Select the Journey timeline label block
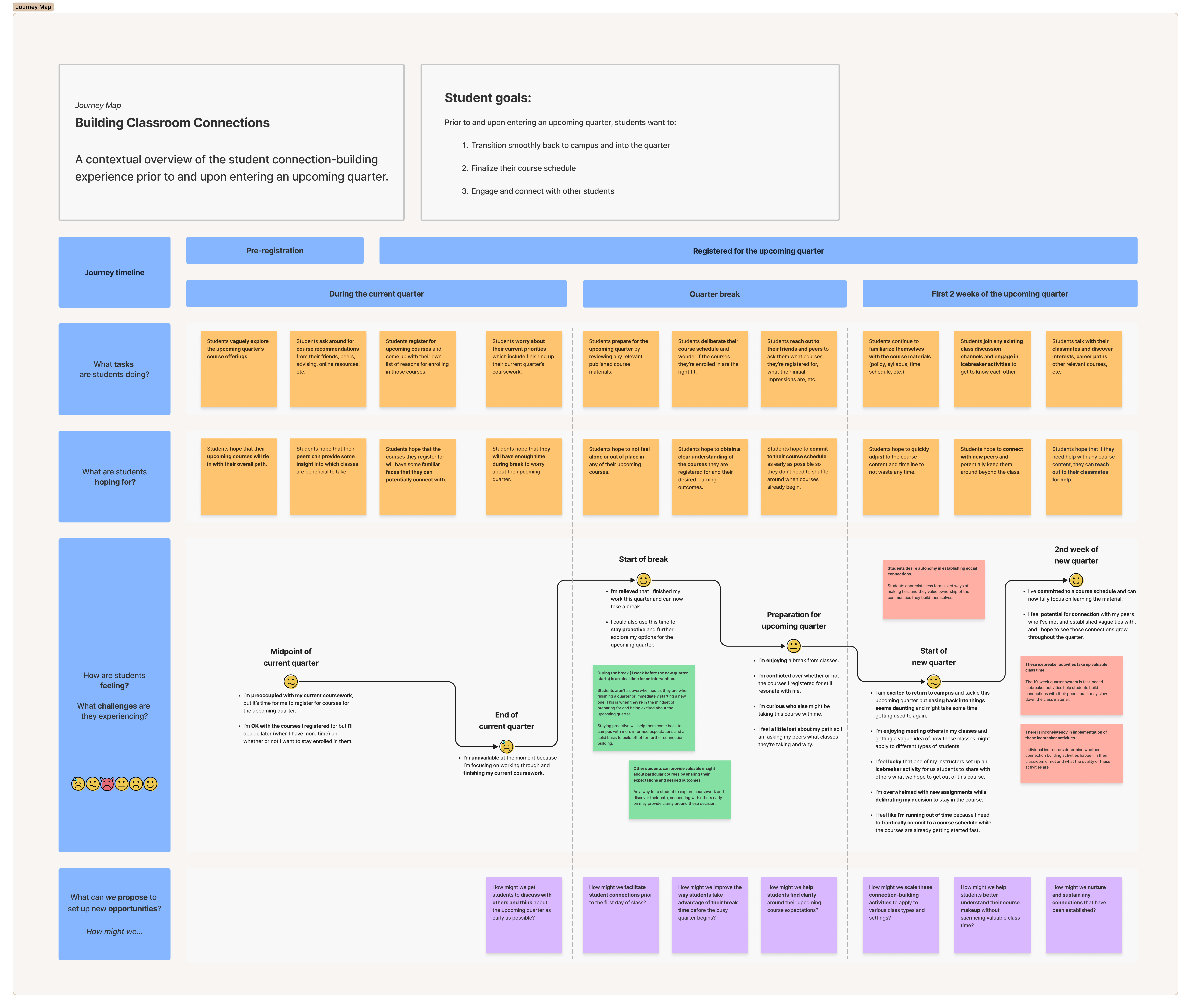1191x1008 pixels. click(114, 272)
